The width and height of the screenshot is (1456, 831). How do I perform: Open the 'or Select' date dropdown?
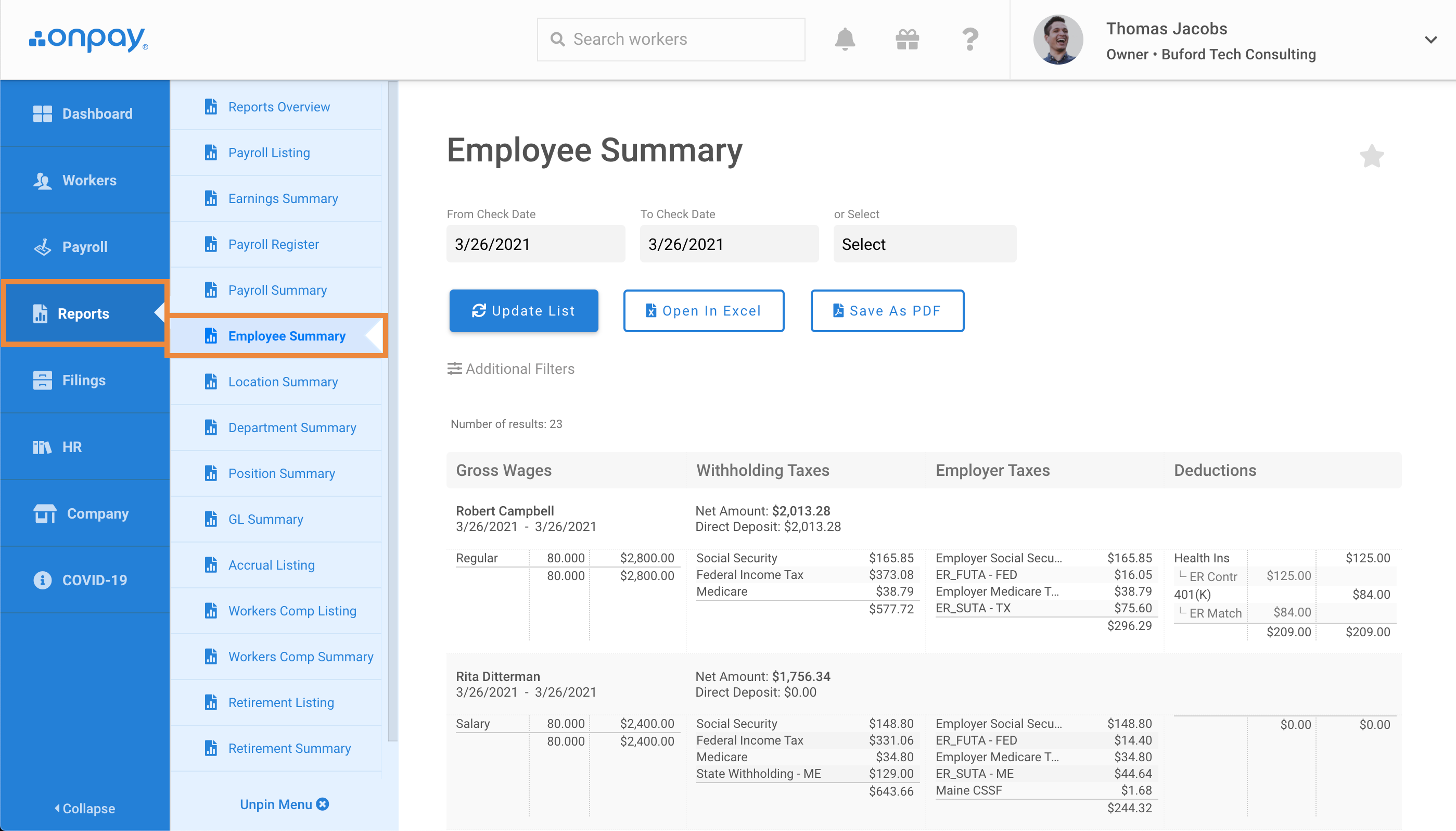coord(925,244)
